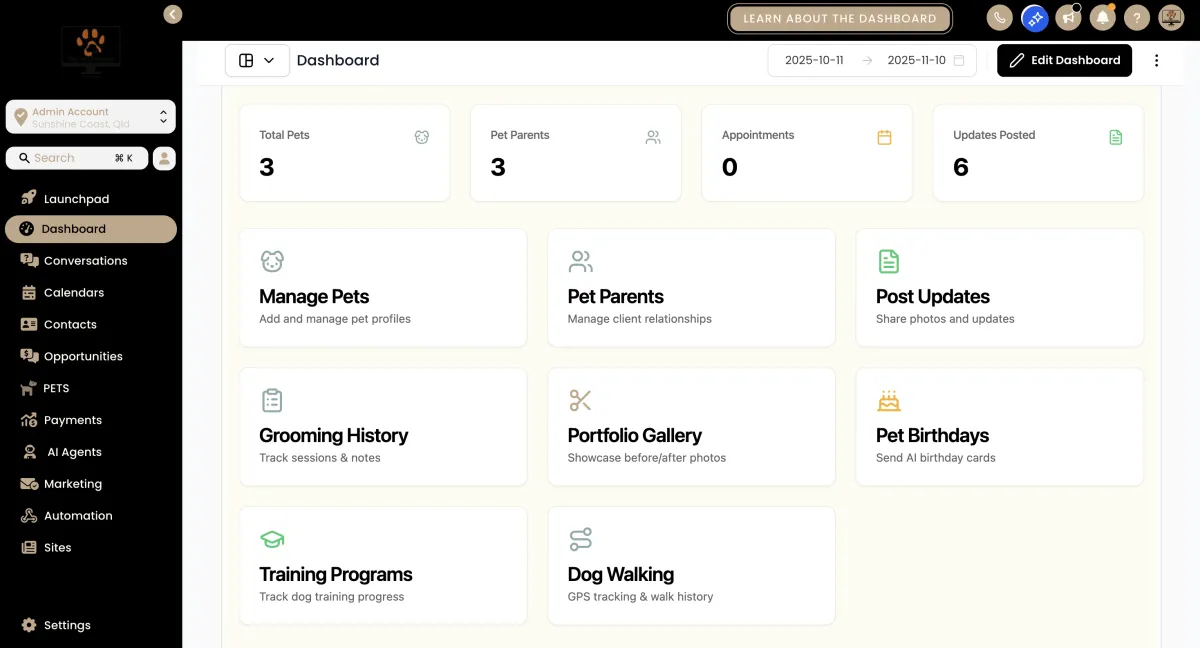
Task: Open the announcements megaphone icon
Action: click(x=1069, y=18)
